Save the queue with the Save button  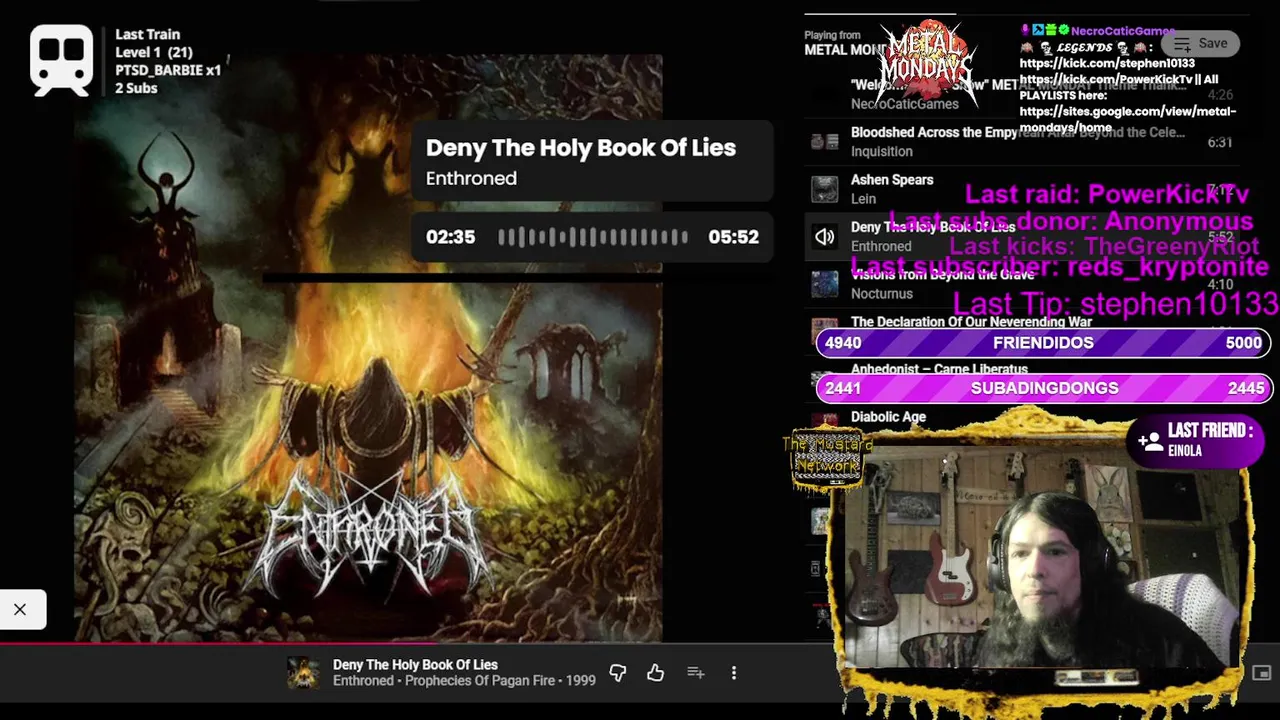(1200, 43)
